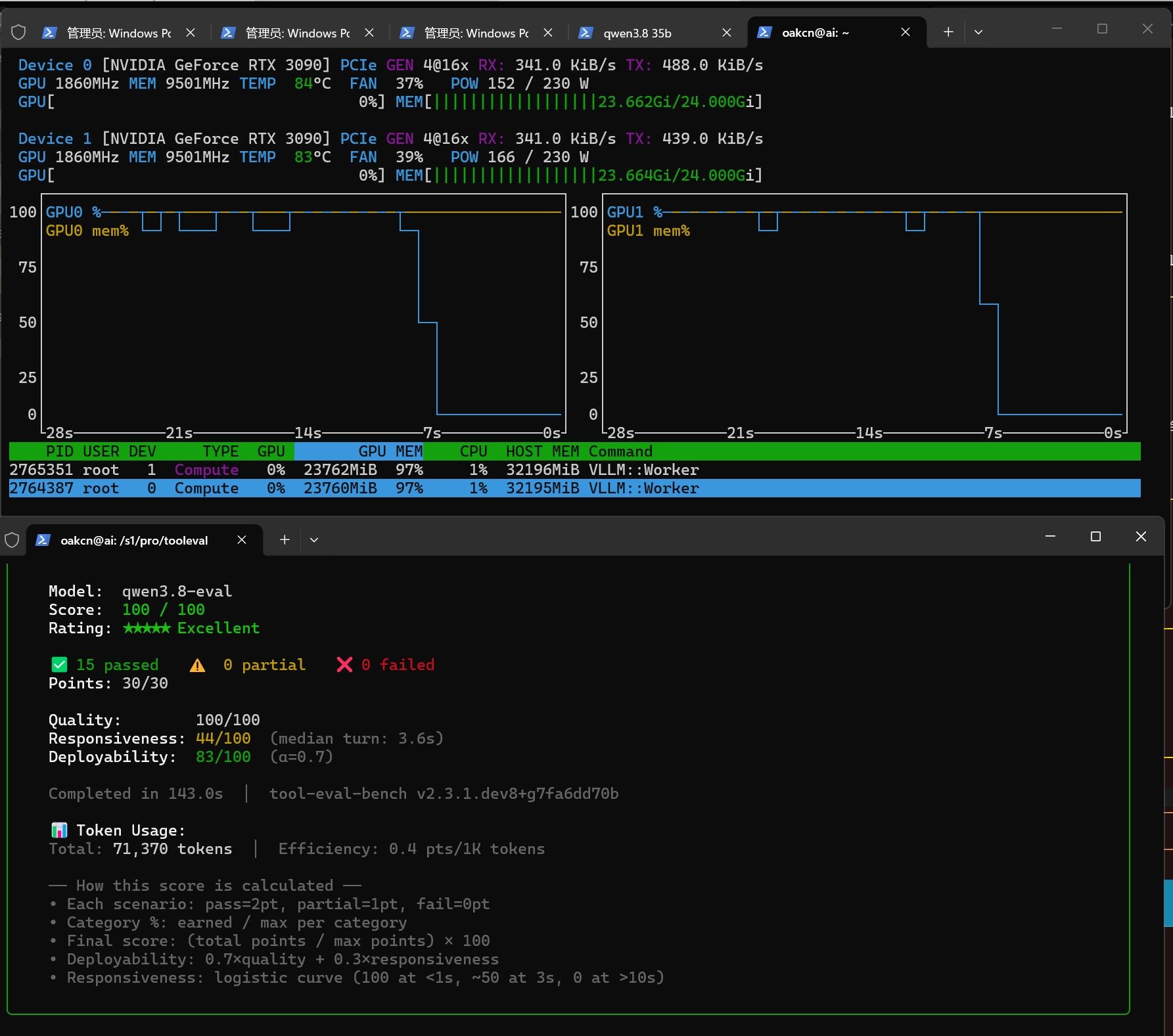Click the 0 partial warning triangle icon
The image size is (1173, 1036).
tap(197, 665)
